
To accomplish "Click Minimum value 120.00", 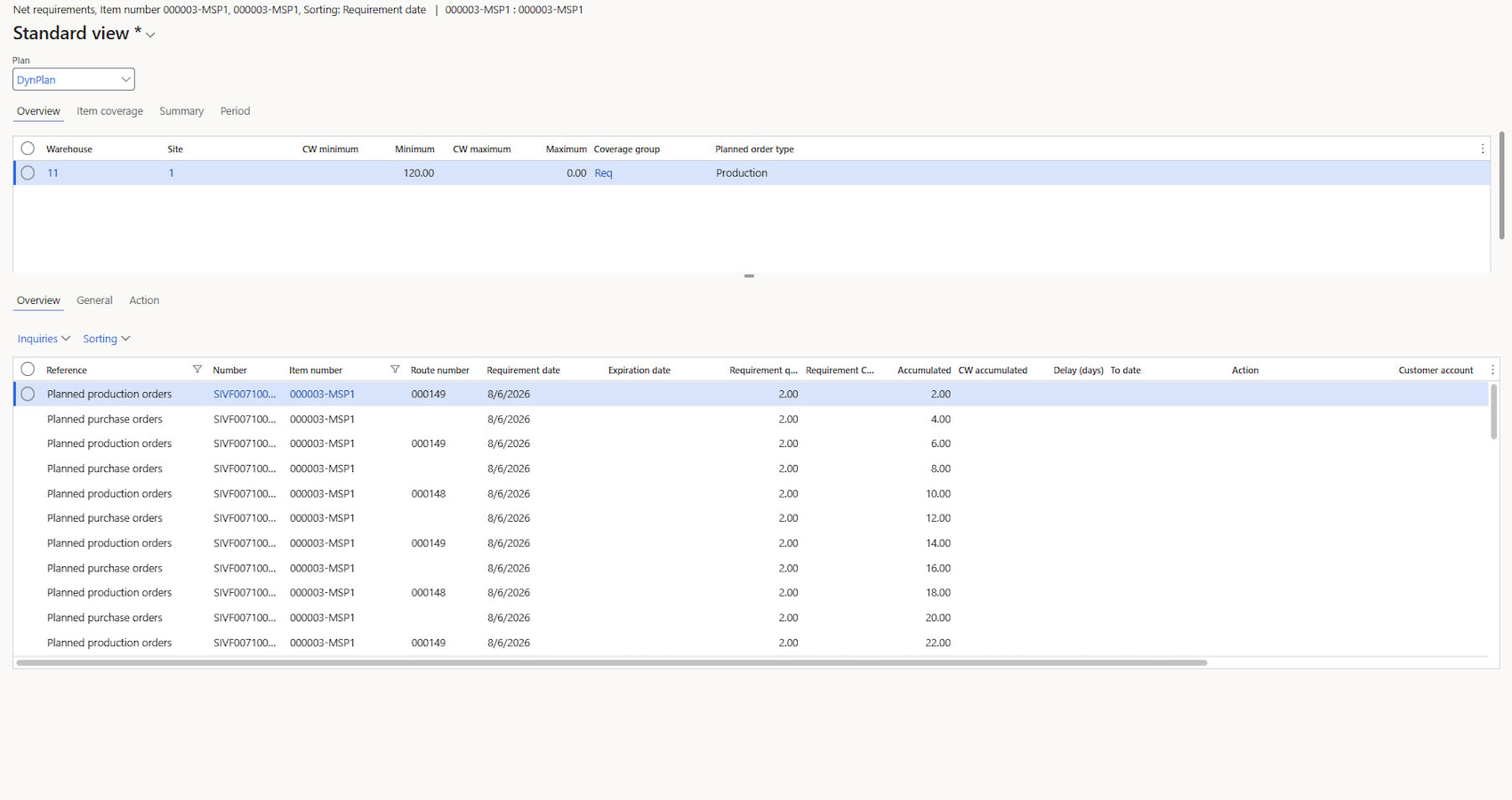I will coord(418,173).
